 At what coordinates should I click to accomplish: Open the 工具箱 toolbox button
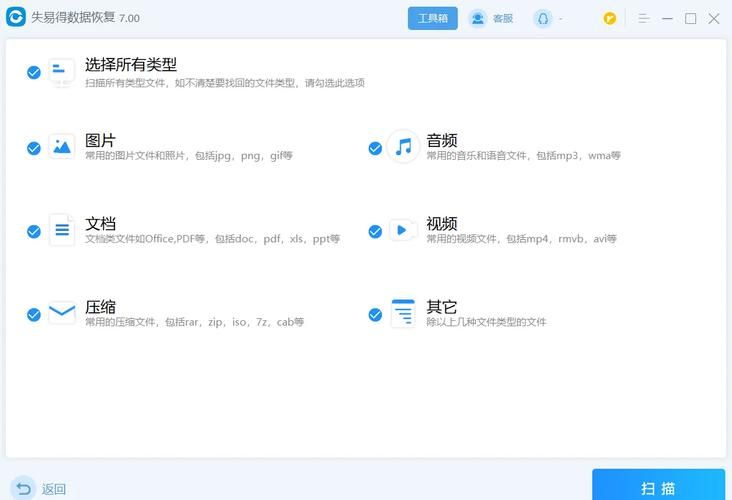[432, 18]
